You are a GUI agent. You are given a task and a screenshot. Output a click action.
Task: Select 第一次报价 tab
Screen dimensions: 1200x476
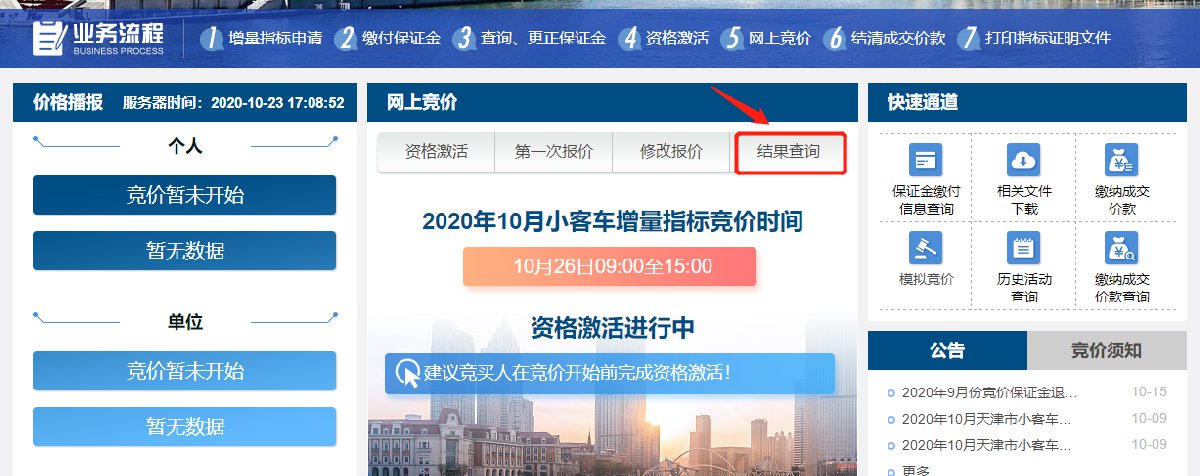pyautogui.click(x=553, y=152)
